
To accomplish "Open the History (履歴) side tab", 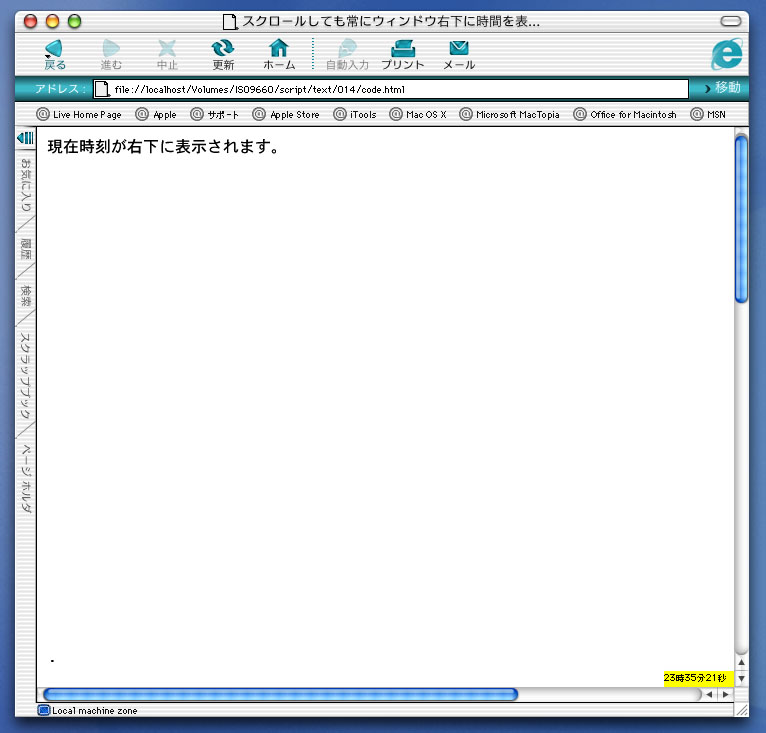I will (x=26, y=249).
